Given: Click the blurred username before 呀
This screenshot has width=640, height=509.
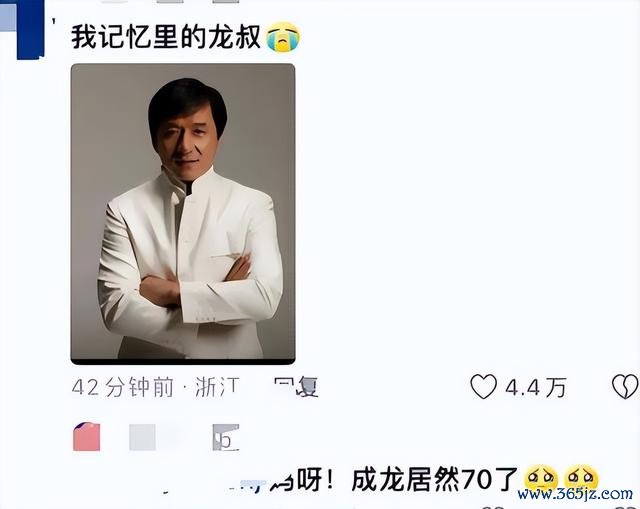Looking at the screenshot, I should (261, 482).
